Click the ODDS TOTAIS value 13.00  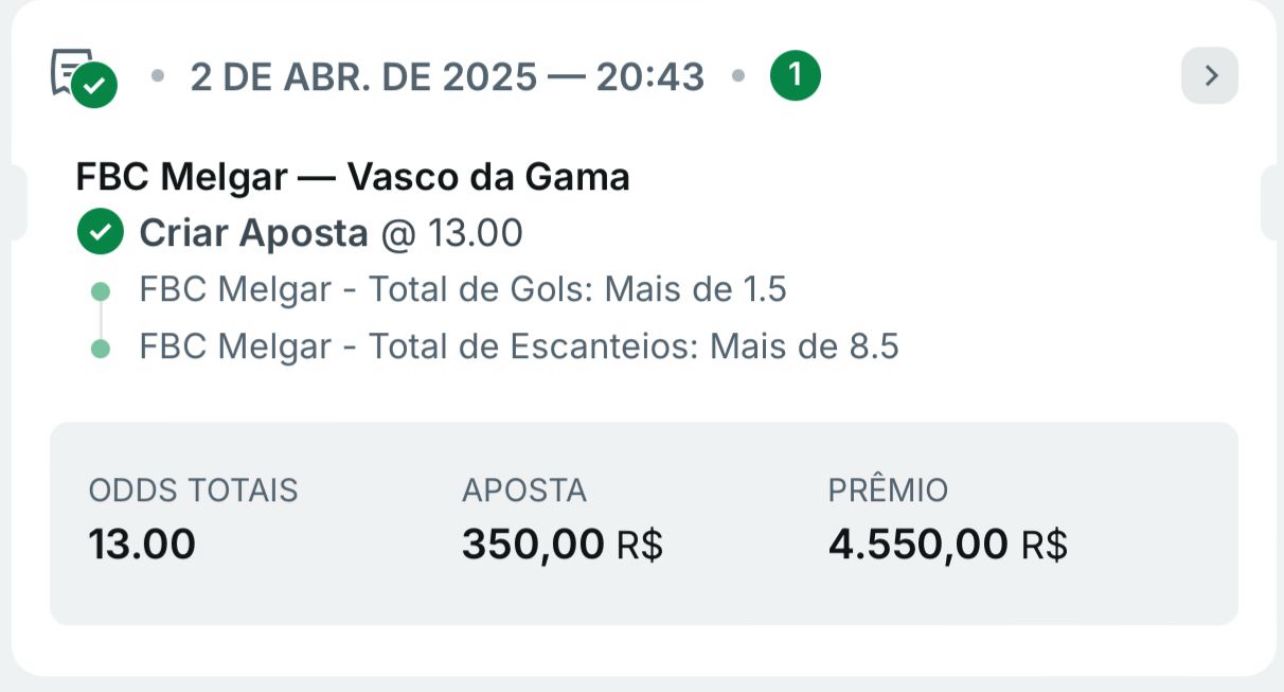click(141, 543)
